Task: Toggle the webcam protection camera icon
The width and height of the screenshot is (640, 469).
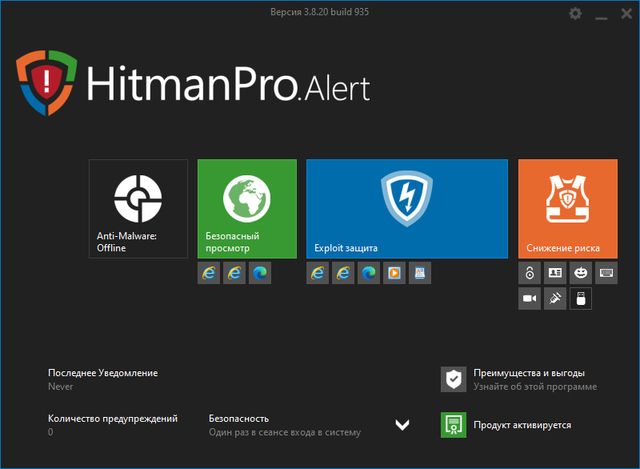Action: (x=530, y=298)
